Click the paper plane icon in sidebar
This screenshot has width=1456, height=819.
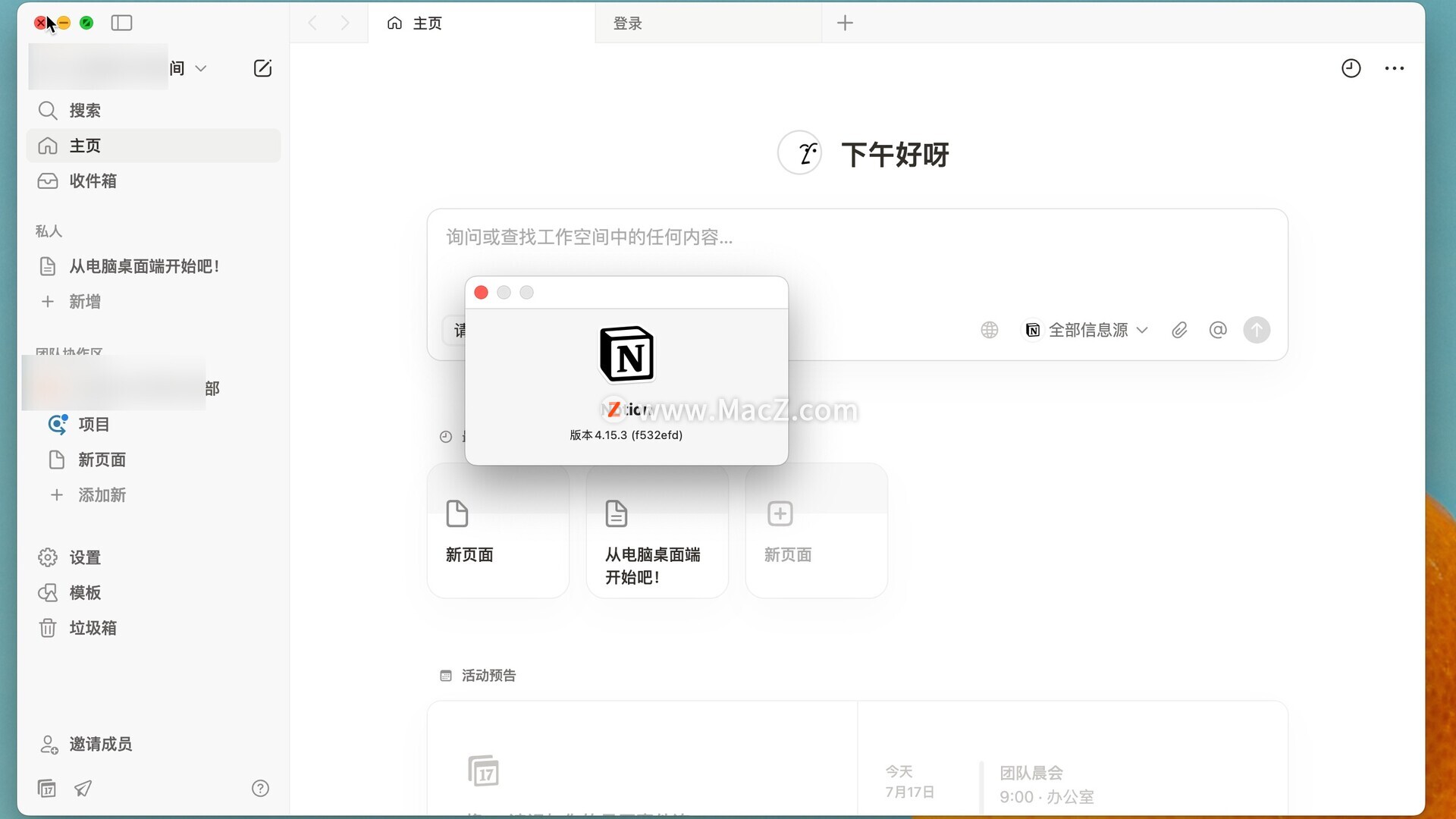pyautogui.click(x=83, y=789)
